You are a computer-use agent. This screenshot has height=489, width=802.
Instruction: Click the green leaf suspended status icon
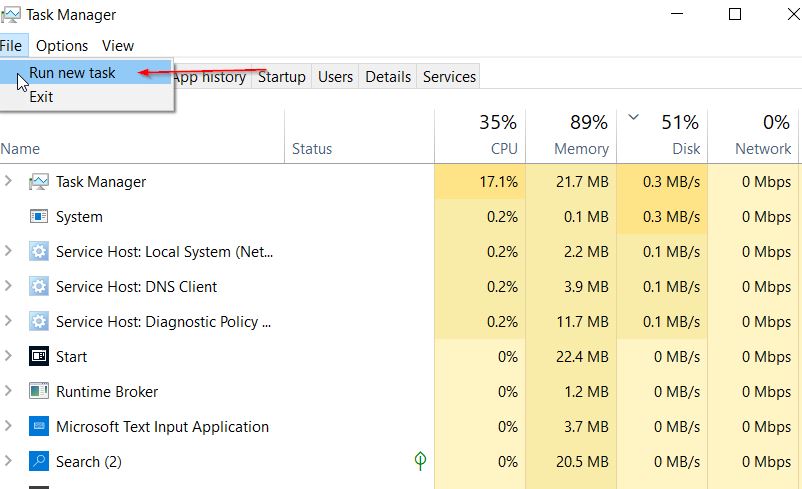420,461
